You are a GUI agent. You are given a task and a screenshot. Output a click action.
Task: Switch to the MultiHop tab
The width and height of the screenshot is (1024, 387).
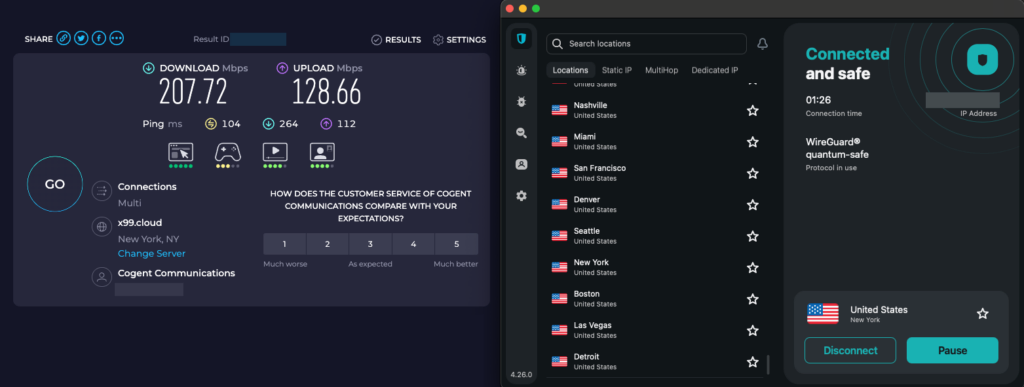coord(662,70)
